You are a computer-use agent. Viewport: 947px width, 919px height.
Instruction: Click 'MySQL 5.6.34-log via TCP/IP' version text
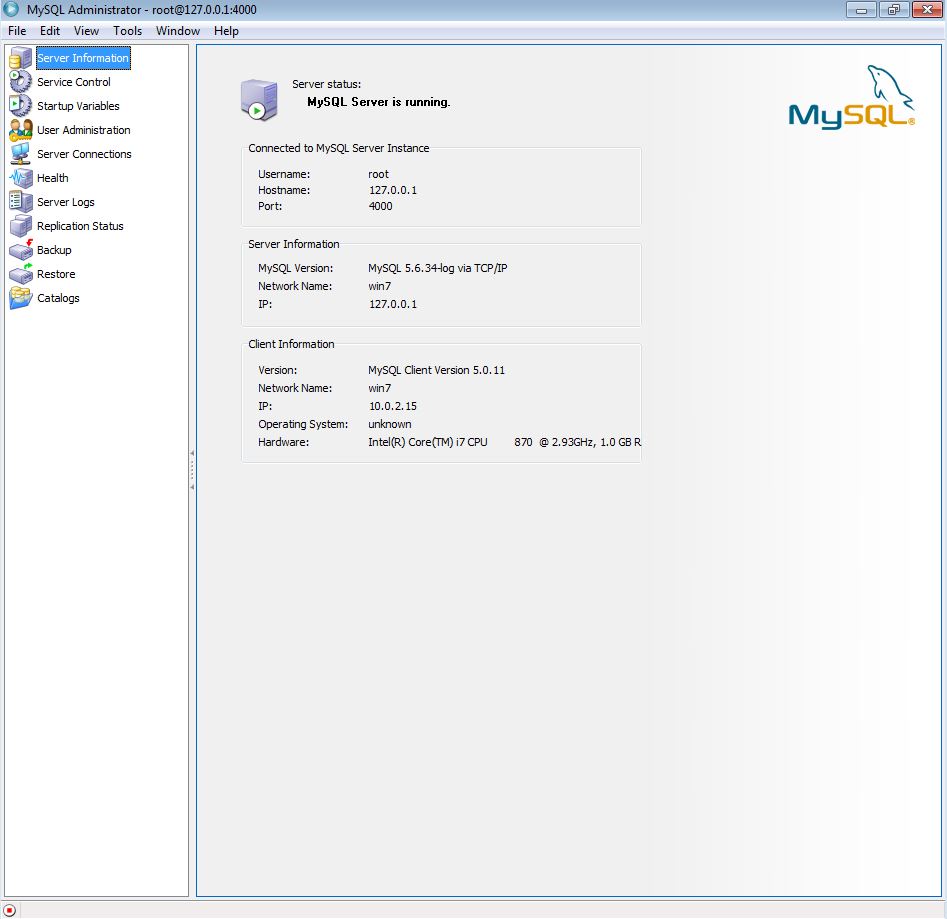coord(438,268)
